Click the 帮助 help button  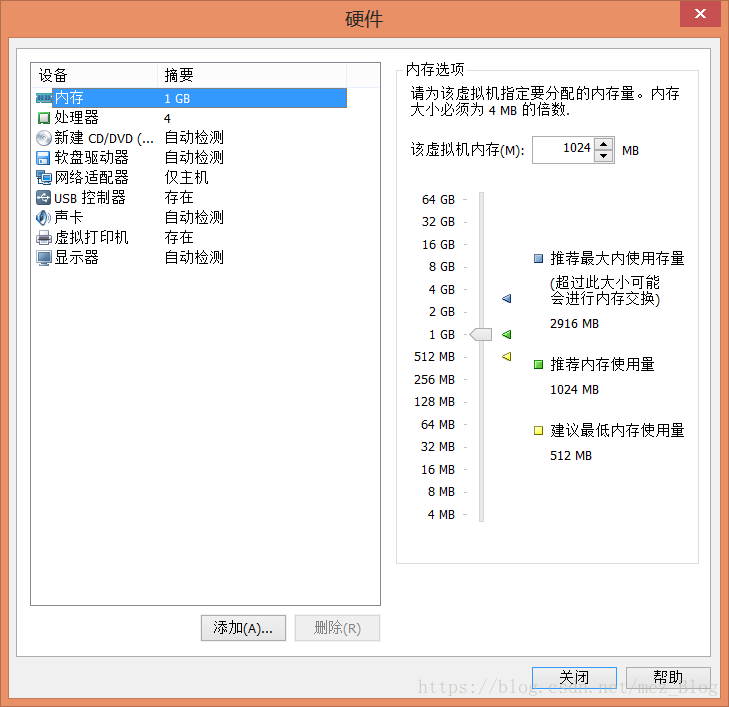(668, 678)
